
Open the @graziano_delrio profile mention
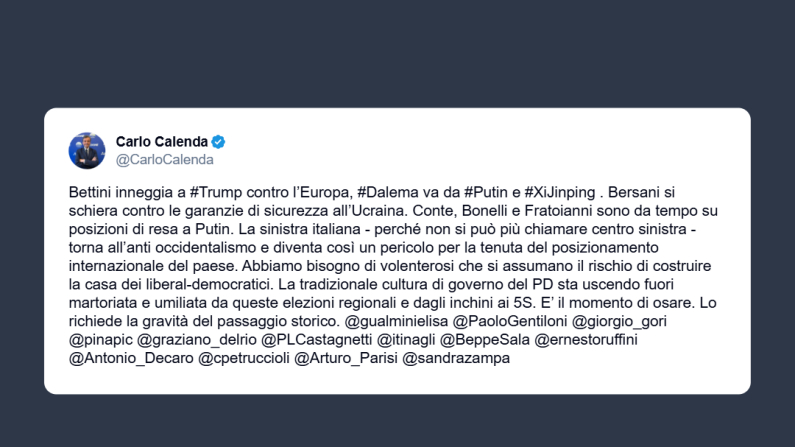click(194, 339)
